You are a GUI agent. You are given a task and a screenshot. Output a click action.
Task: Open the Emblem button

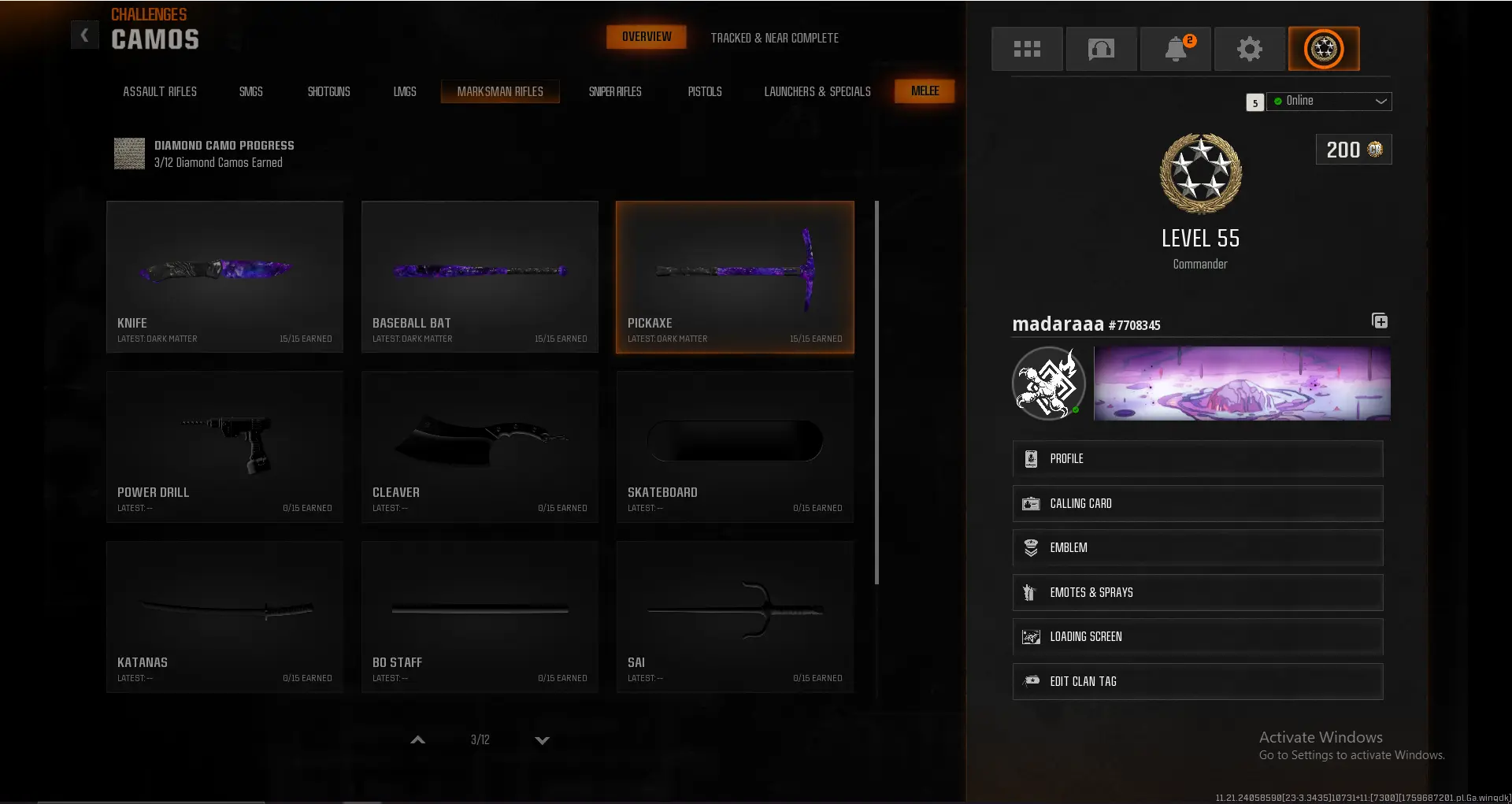tap(1198, 548)
